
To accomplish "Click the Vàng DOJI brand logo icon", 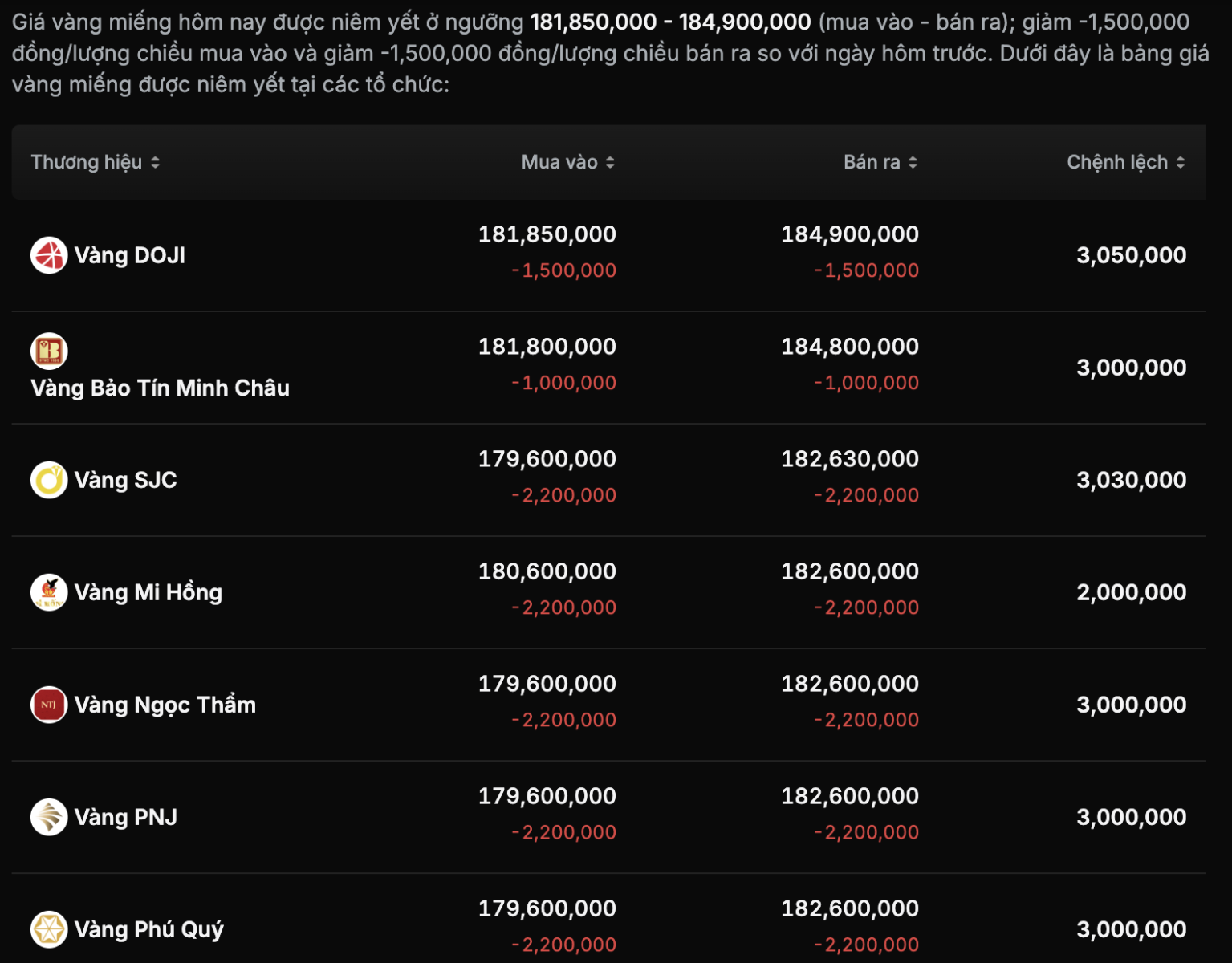I will 49,255.
